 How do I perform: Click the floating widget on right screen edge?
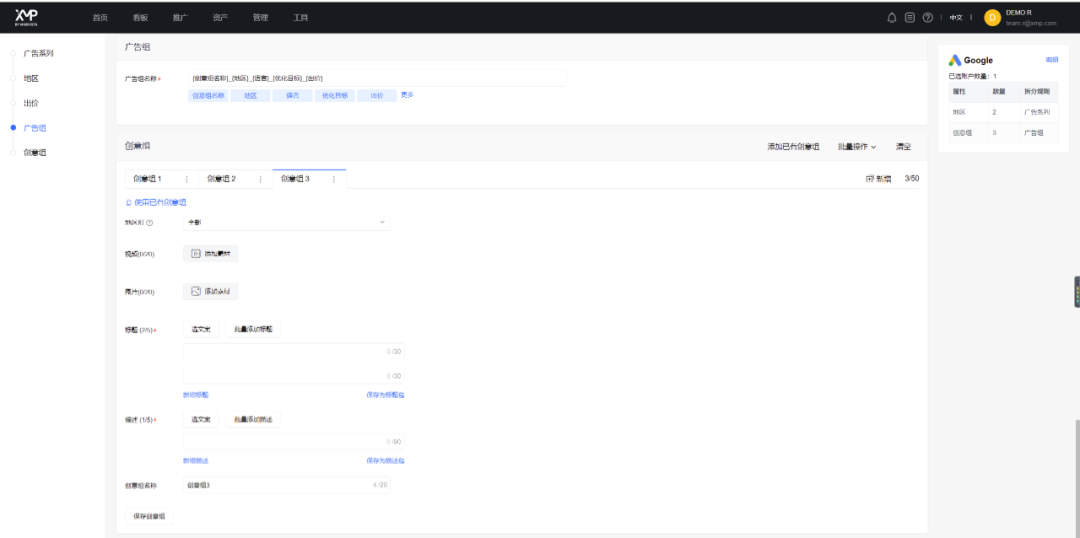[1077, 291]
